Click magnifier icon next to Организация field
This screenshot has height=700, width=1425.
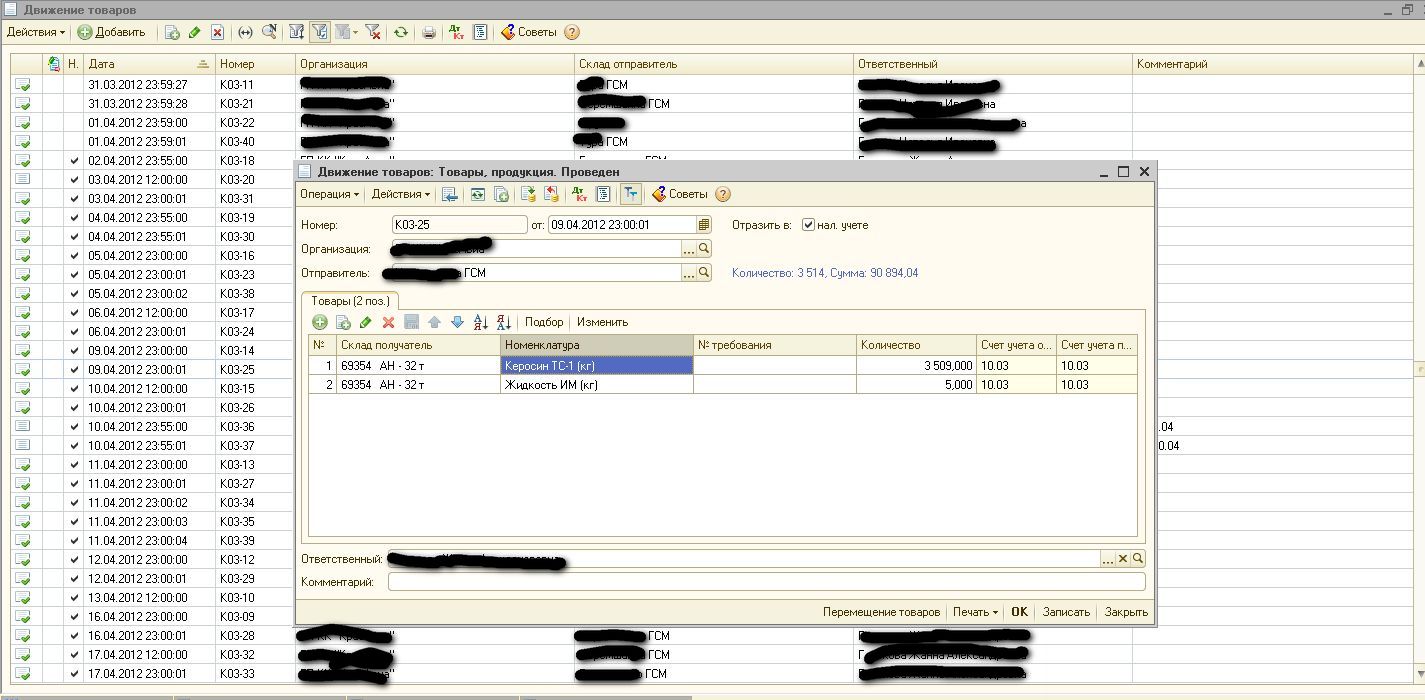(x=704, y=249)
